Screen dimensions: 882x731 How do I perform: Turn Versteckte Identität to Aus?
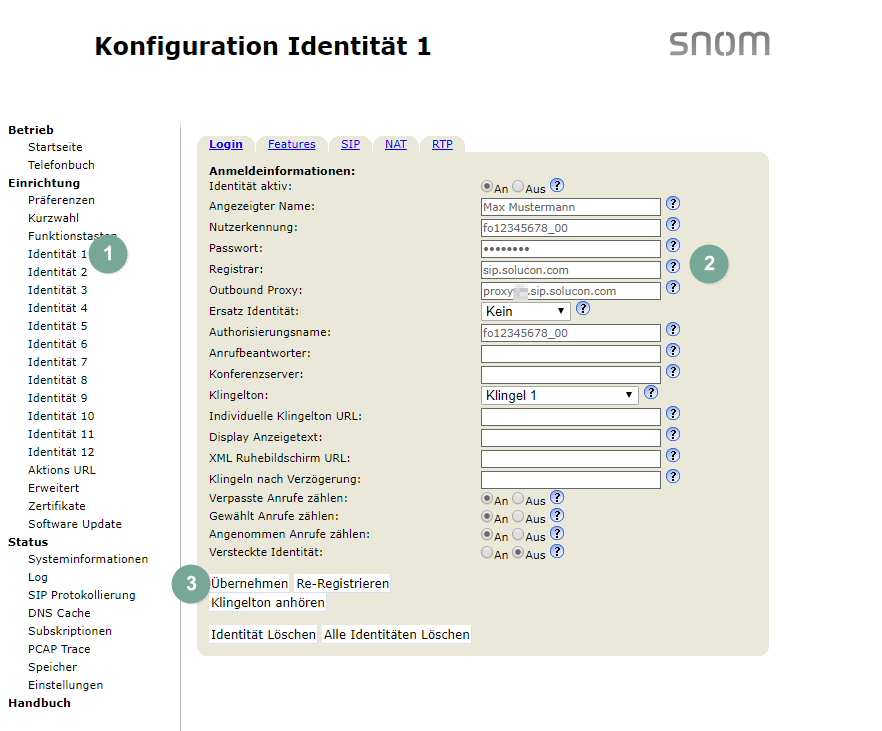(518, 552)
